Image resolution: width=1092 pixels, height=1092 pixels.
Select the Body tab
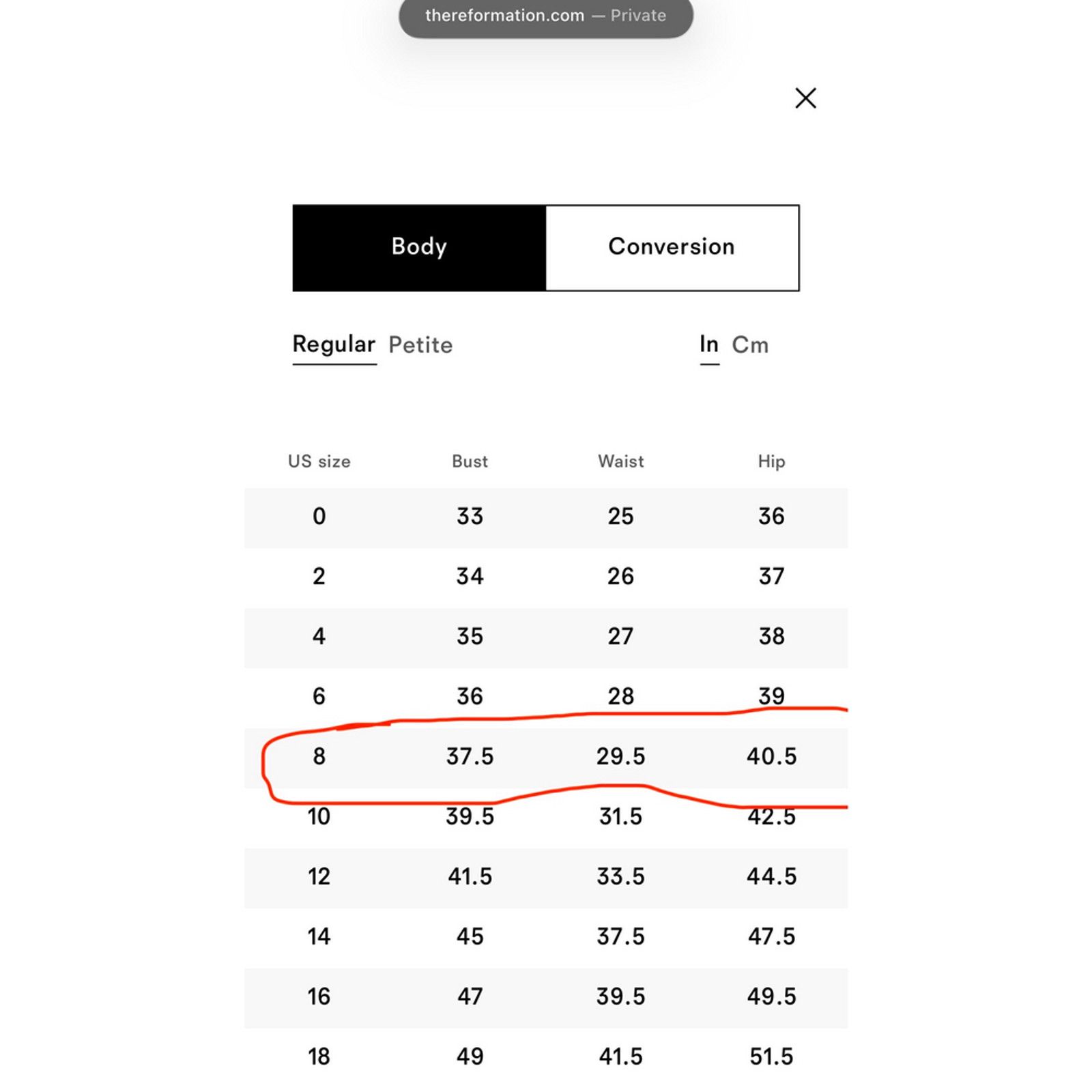[x=419, y=248]
